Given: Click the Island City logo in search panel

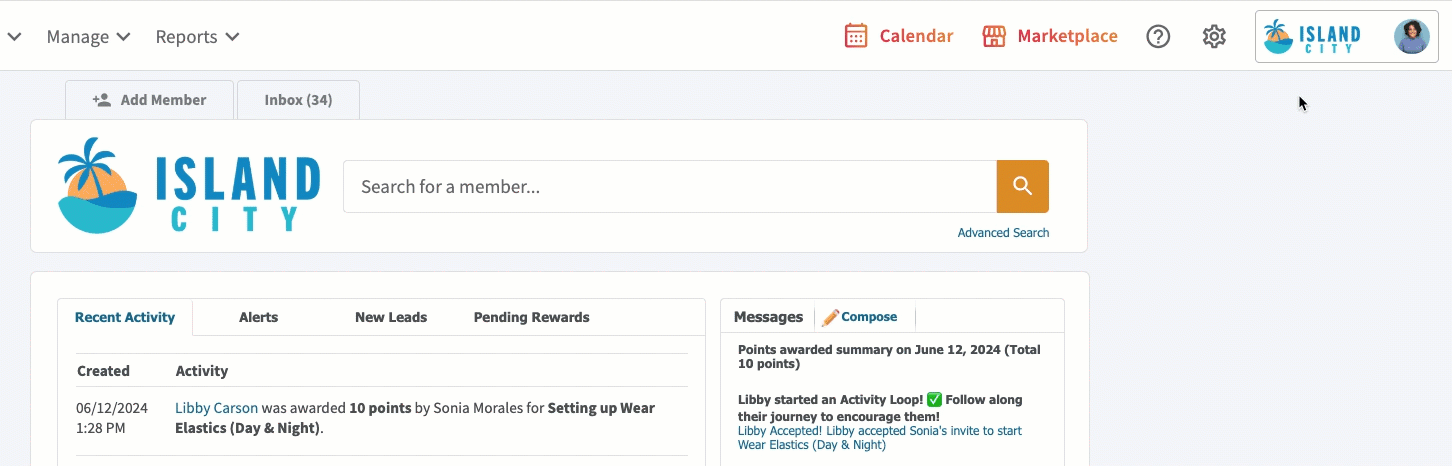Looking at the screenshot, I should pos(189,186).
